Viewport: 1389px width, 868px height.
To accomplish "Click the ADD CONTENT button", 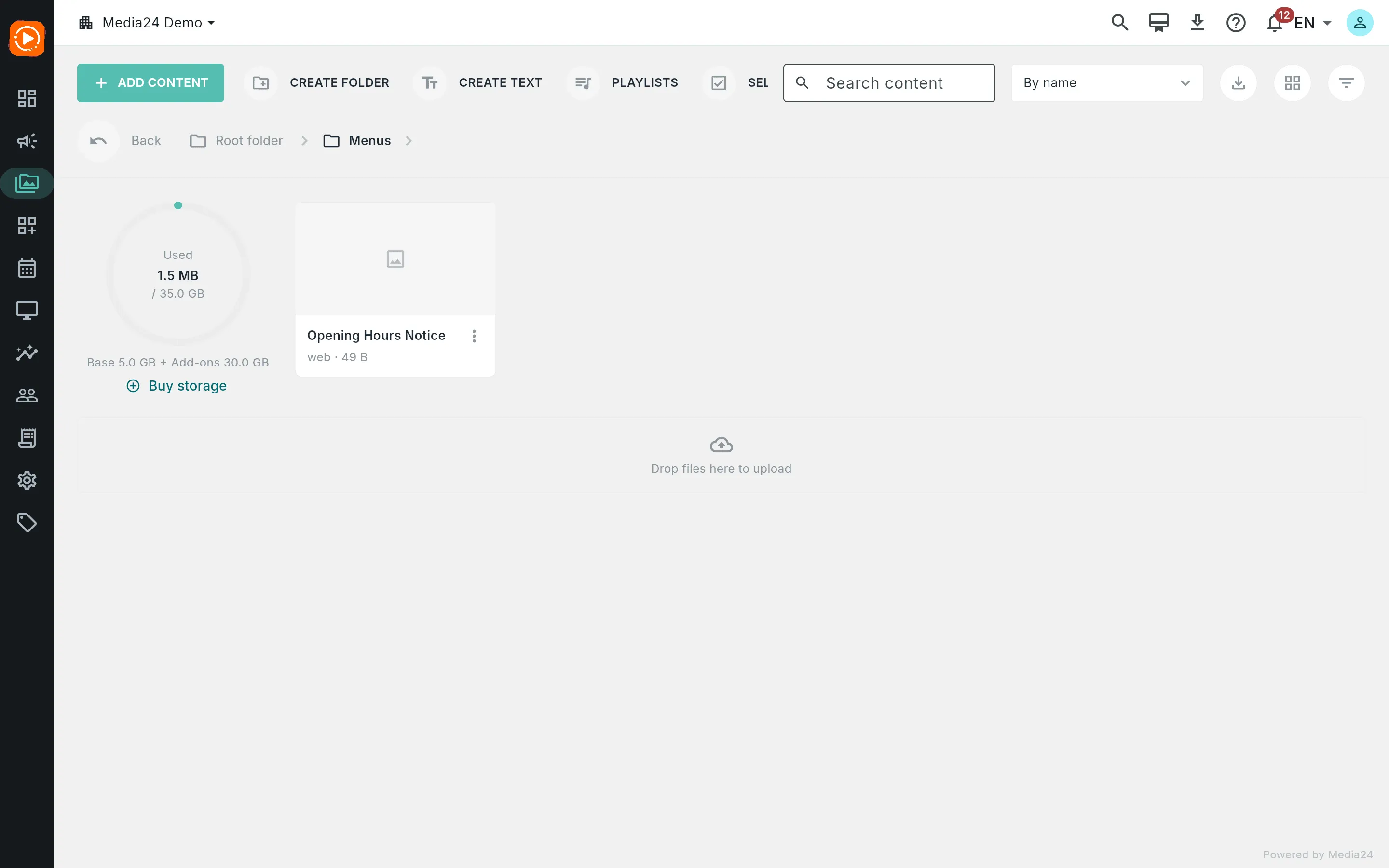I will (x=150, y=83).
